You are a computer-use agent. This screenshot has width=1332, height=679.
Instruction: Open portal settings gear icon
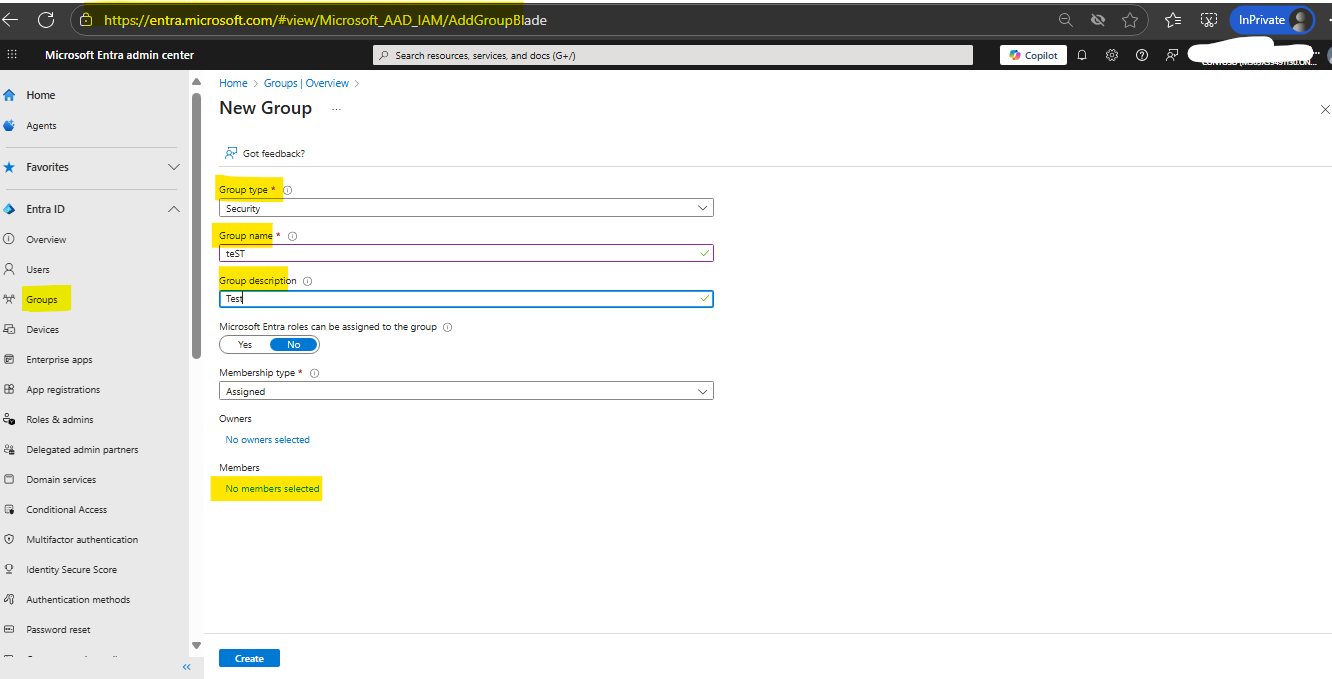click(x=1112, y=55)
